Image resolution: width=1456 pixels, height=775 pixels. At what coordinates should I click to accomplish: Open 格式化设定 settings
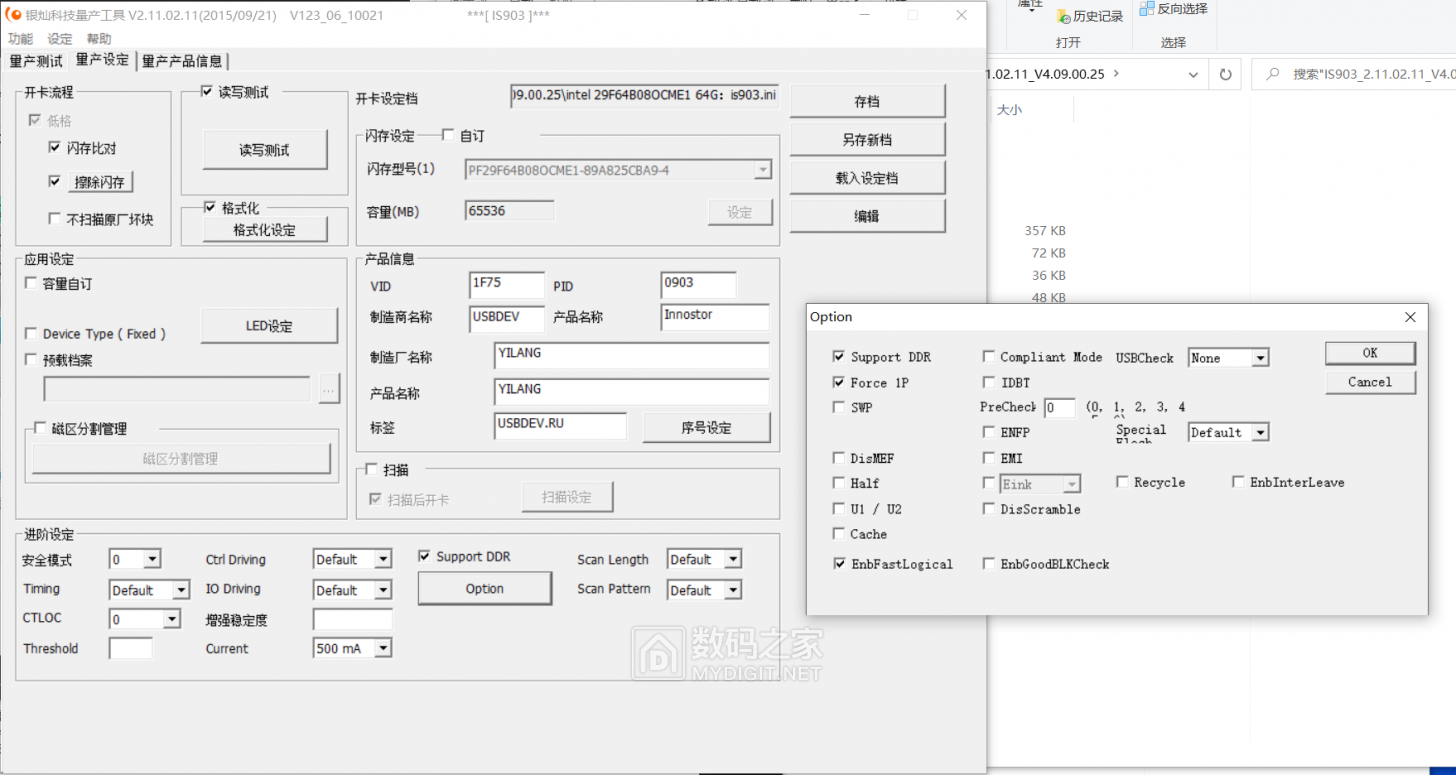(x=264, y=230)
